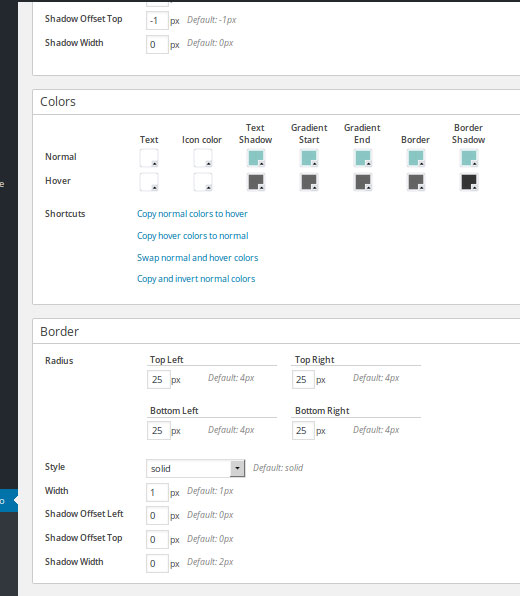Click Copy and invert normal colors link

pos(196,279)
